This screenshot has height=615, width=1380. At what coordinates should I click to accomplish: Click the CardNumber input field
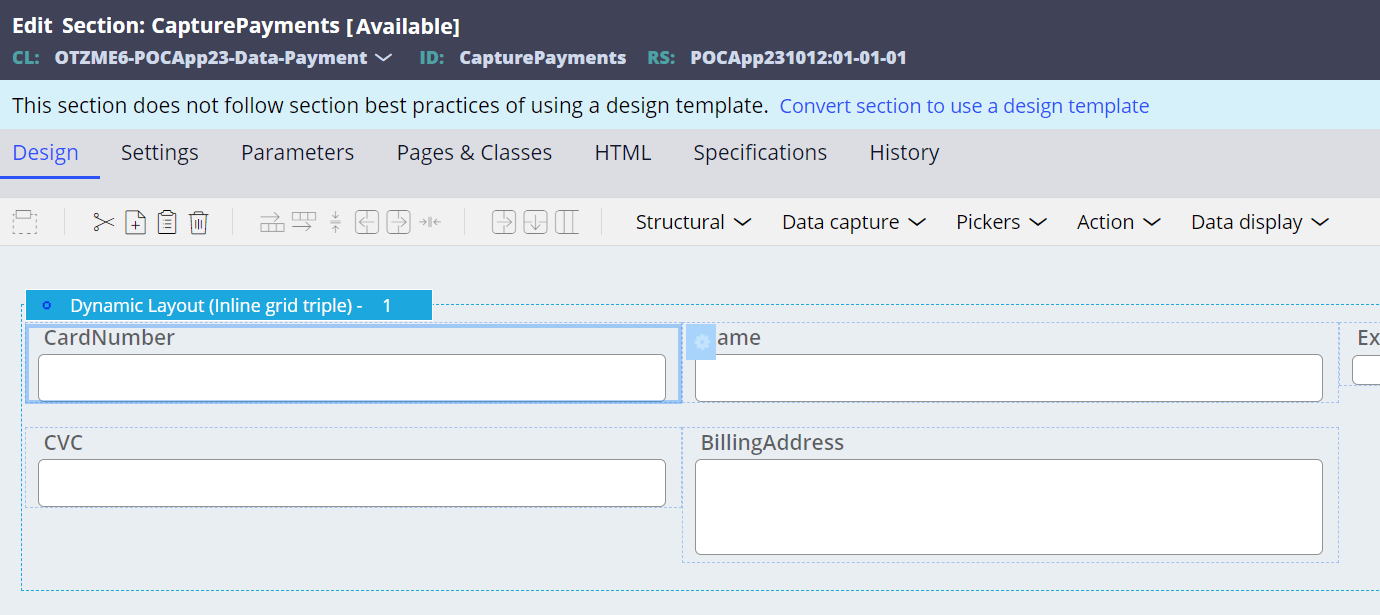[352, 378]
